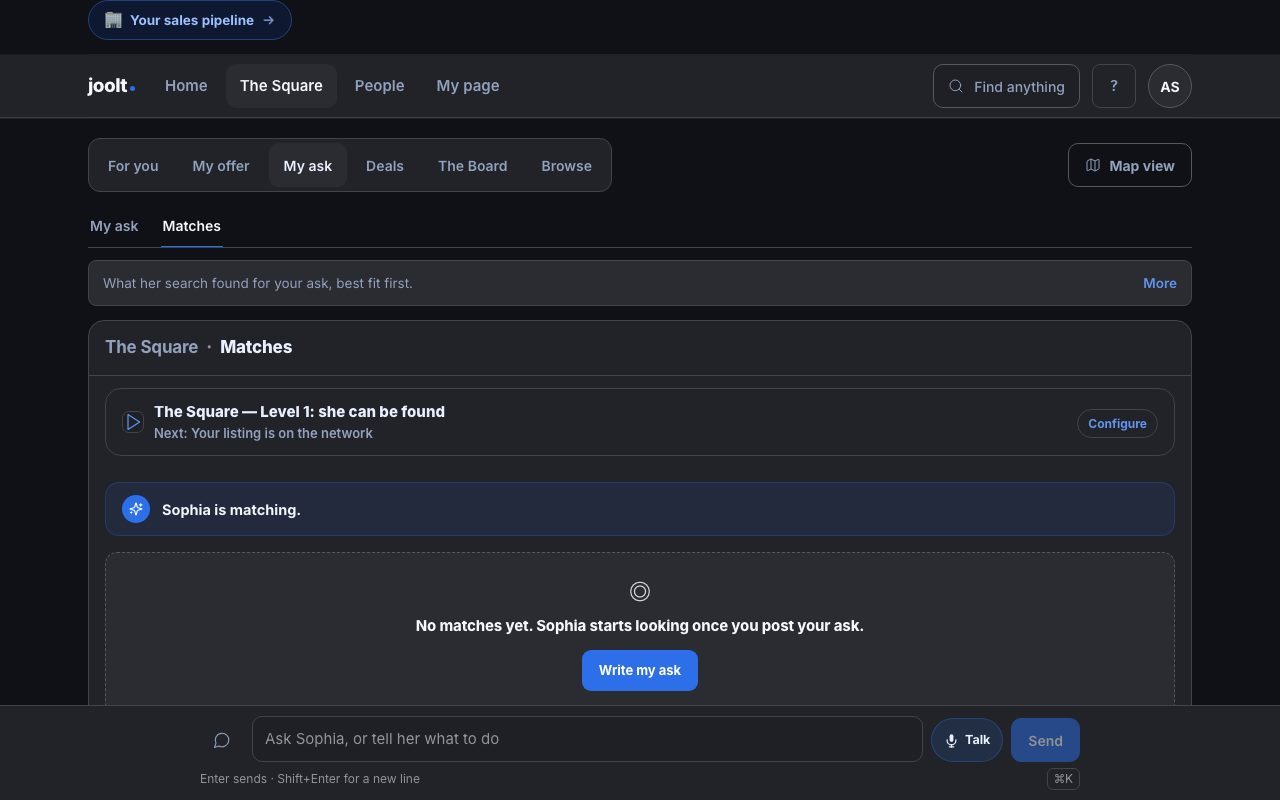Open the help question mark button
Image resolution: width=1280 pixels, height=800 pixels.
1114,86
